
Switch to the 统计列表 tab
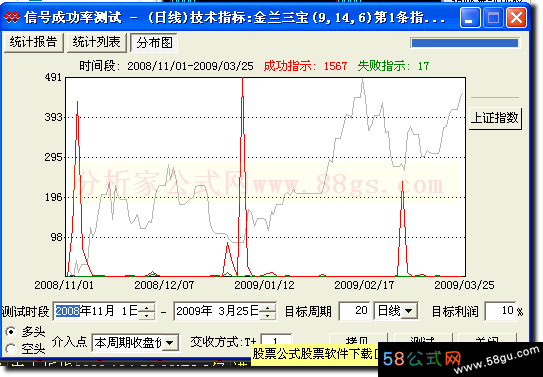[x=97, y=43]
